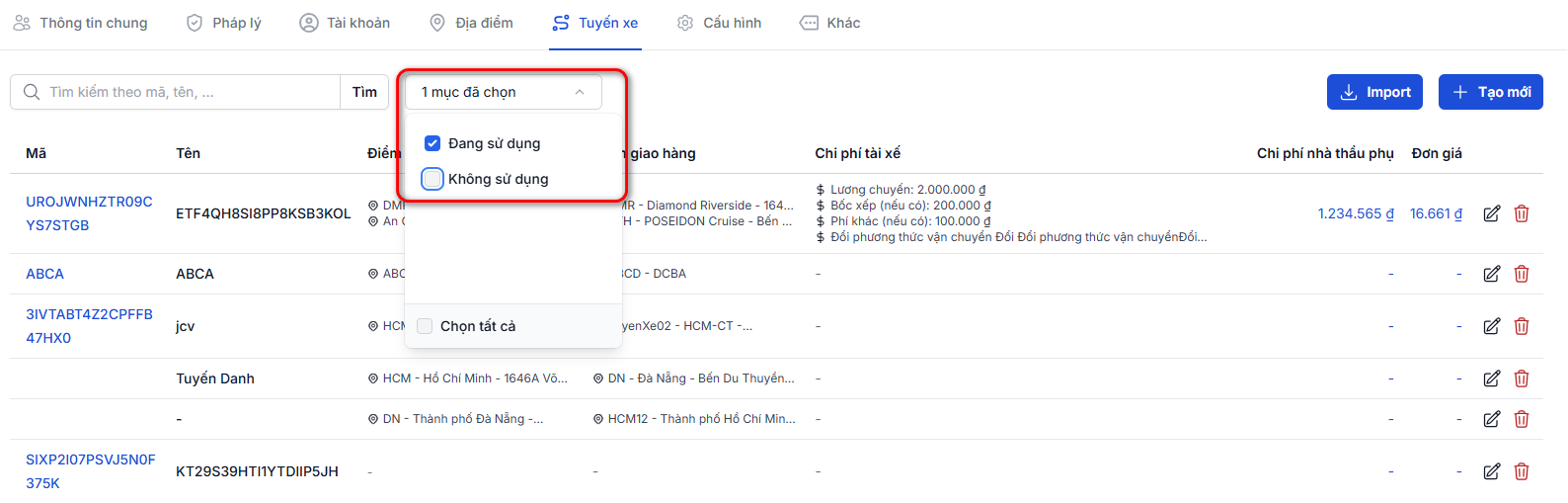This screenshot has height=503, width=1568.
Task: Collapse the 1 mục đã chọn dropdown
Action: point(504,92)
